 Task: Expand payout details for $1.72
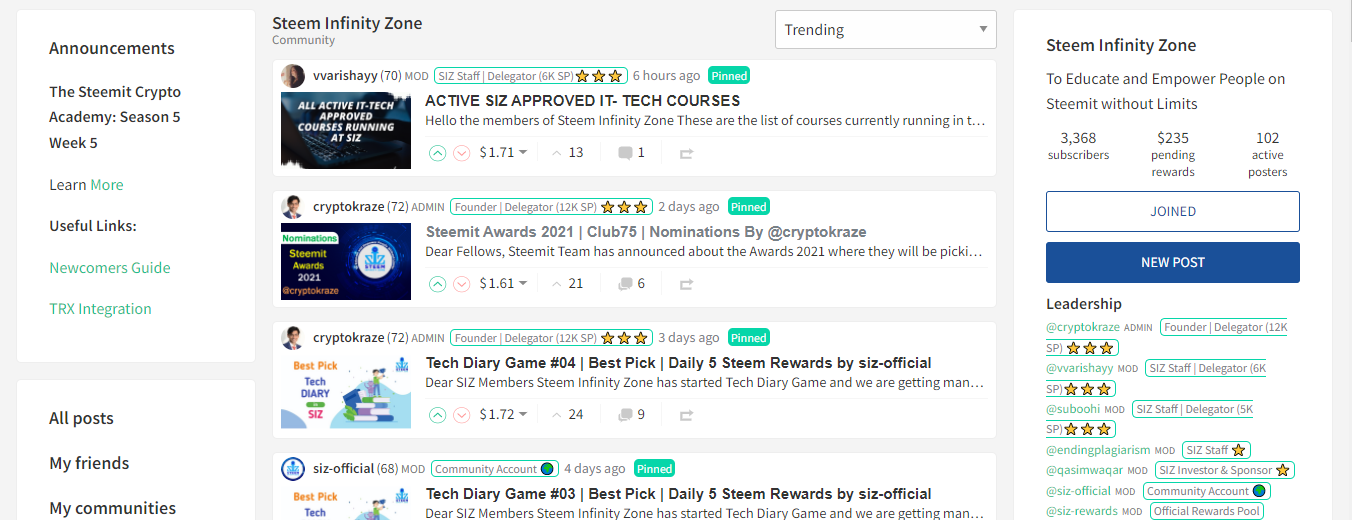point(503,415)
